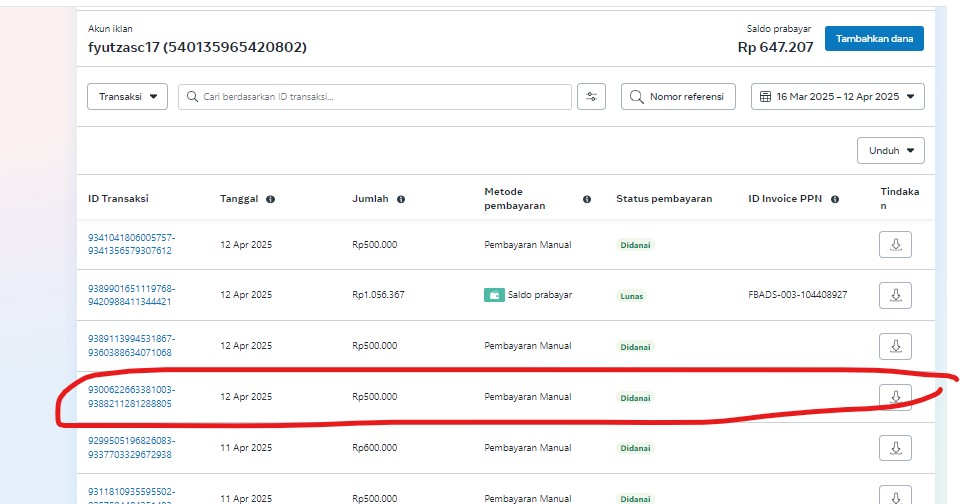Click the ID Transaksi column header

coord(118,199)
